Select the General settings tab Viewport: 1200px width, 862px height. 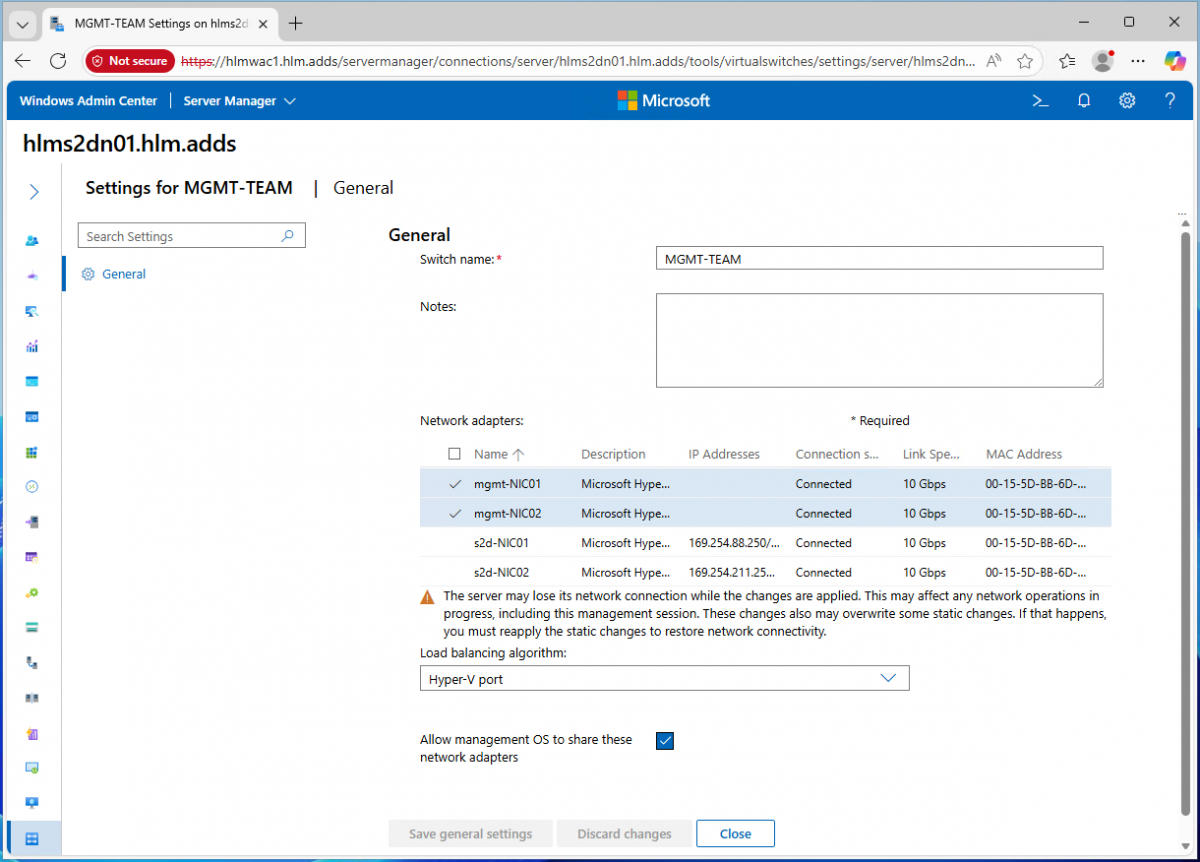[x=124, y=274]
